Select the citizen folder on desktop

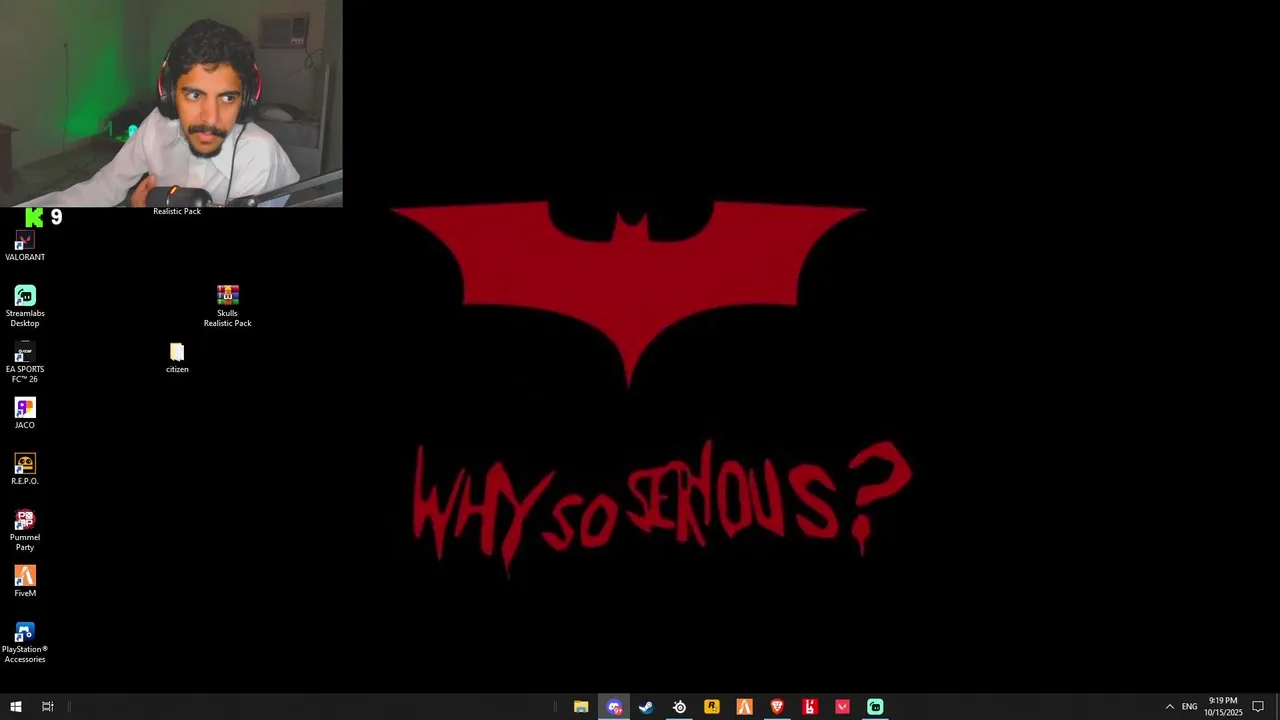pyautogui.click(x=177, y=358)
